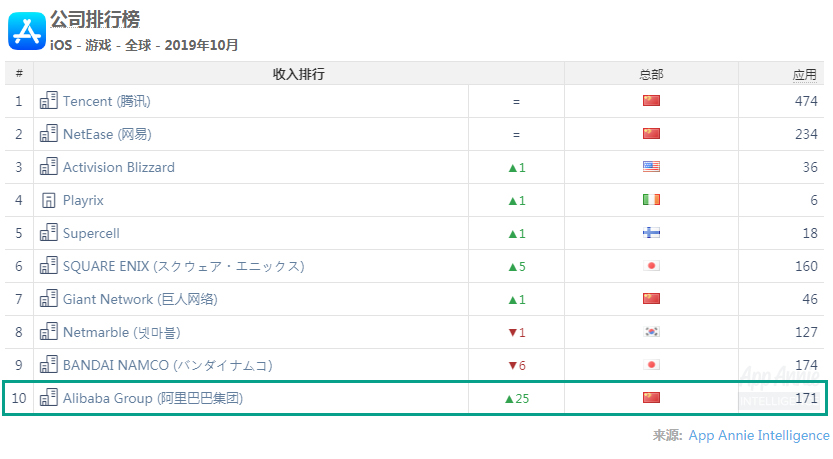Click the App Store icon at top left
The height and width of the screenshot is (459, 833).
(27, 31)
